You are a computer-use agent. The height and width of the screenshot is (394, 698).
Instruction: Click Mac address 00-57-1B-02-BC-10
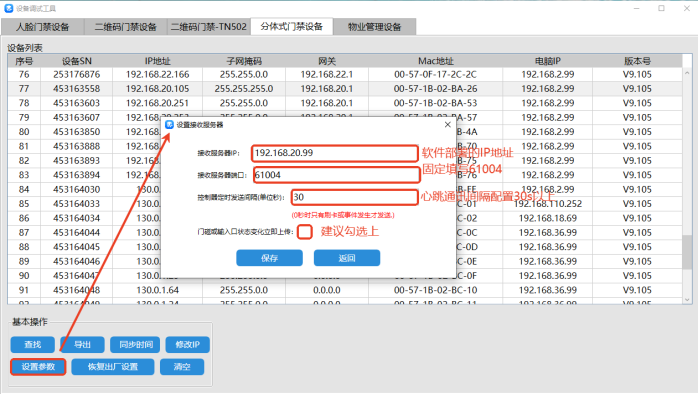point(435,290)
